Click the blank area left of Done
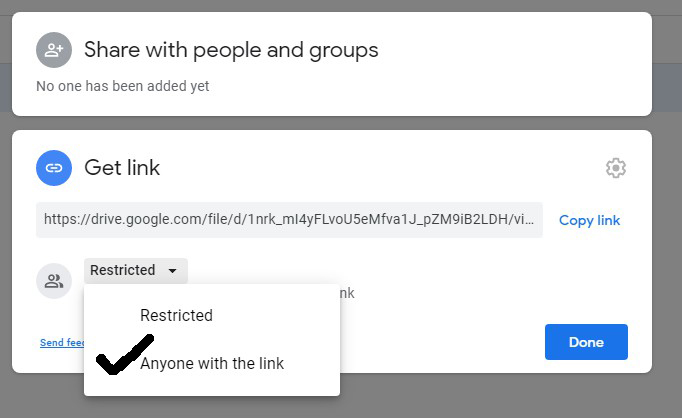 coord(440,342)
